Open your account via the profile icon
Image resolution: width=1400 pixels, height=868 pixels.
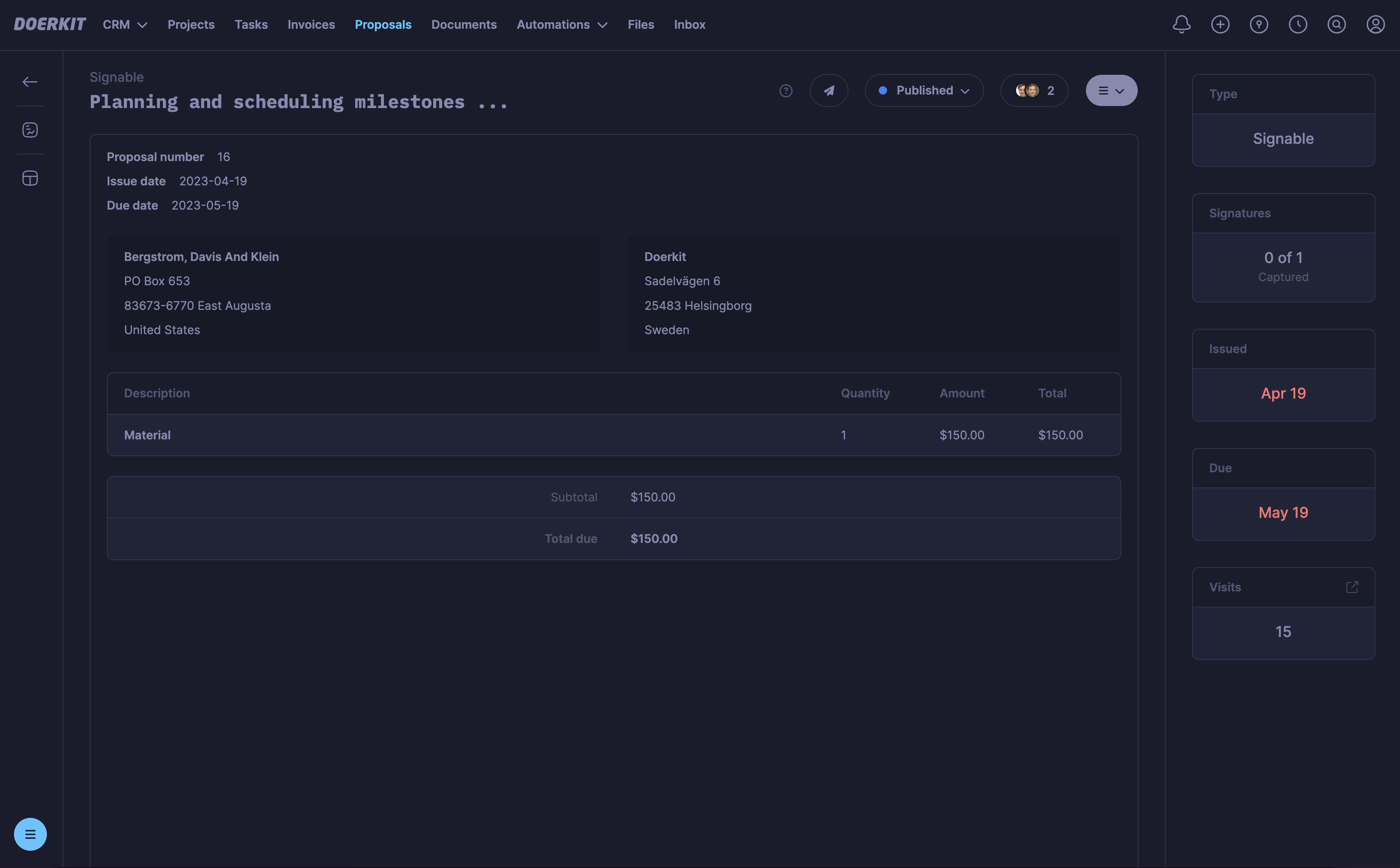(1375, 24)
